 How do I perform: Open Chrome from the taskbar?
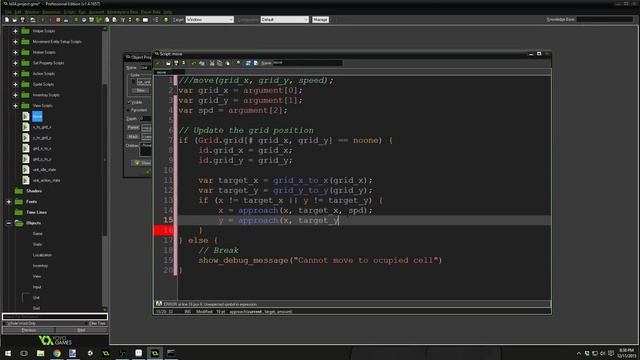pyautogui.click(x=57, y=353)
